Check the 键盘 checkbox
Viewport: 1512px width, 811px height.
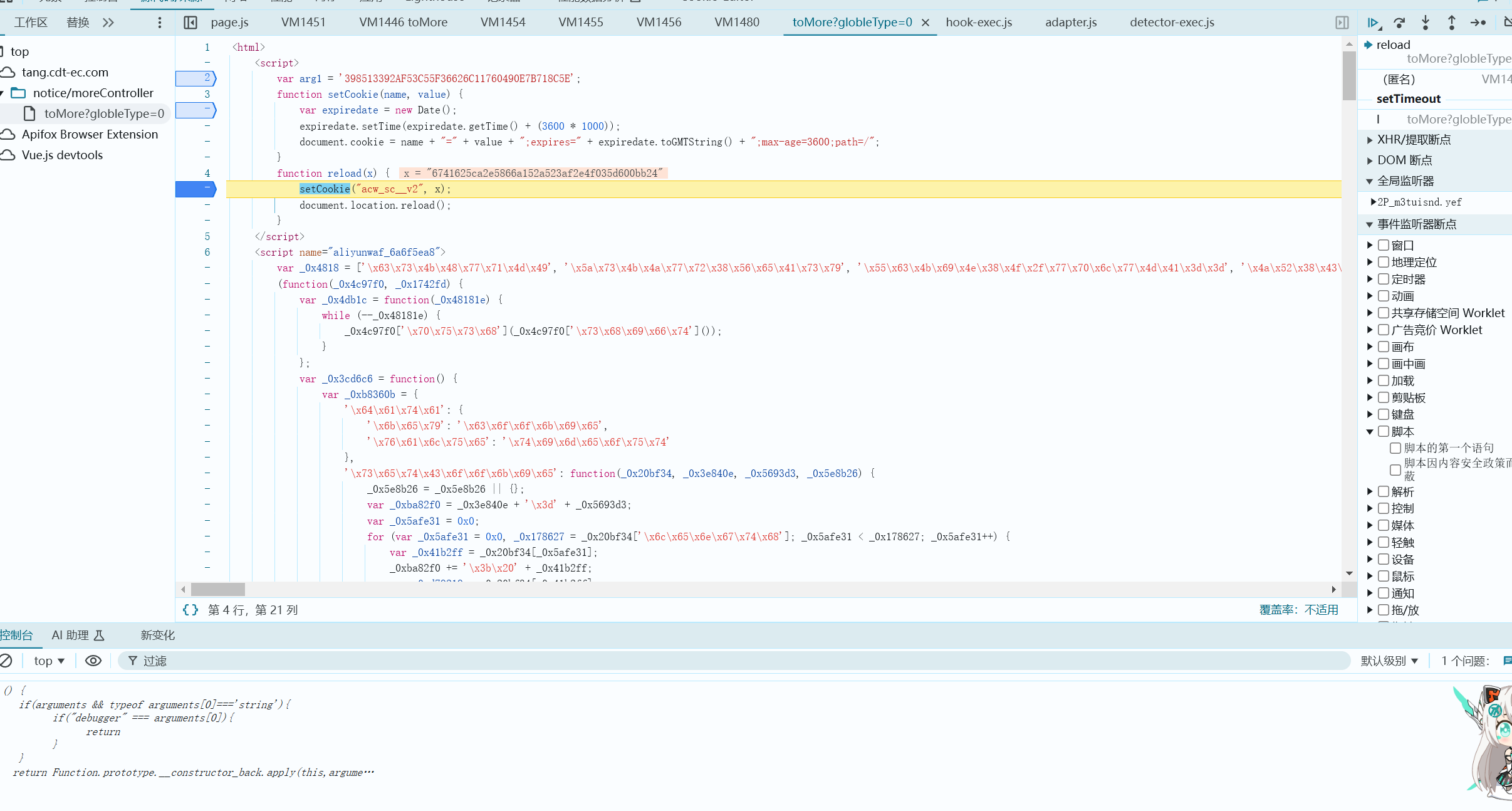pyautogui.click(x=1384, y=414)
